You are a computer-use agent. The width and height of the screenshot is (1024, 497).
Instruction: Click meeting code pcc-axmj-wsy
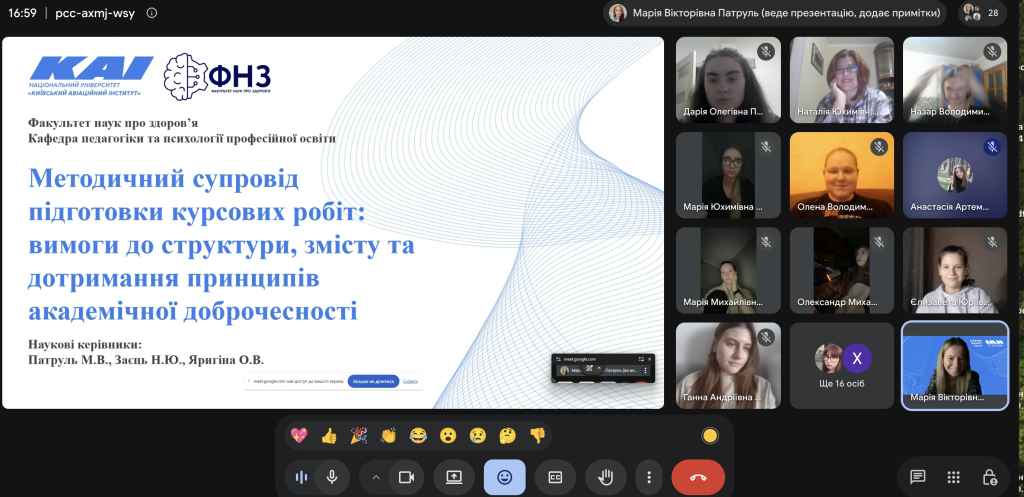pos(95,12)
